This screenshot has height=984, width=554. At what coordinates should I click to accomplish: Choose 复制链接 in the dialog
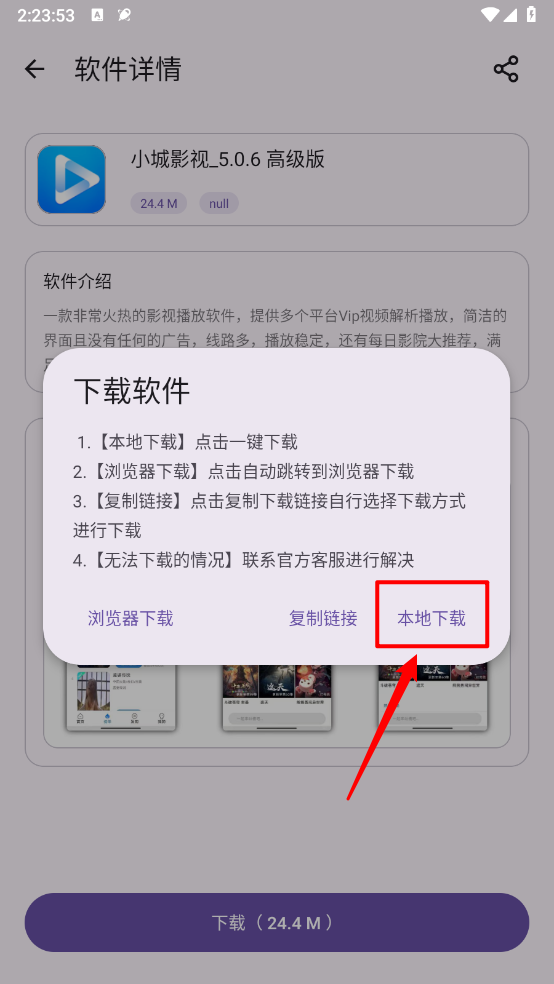[x=323, y=619]
